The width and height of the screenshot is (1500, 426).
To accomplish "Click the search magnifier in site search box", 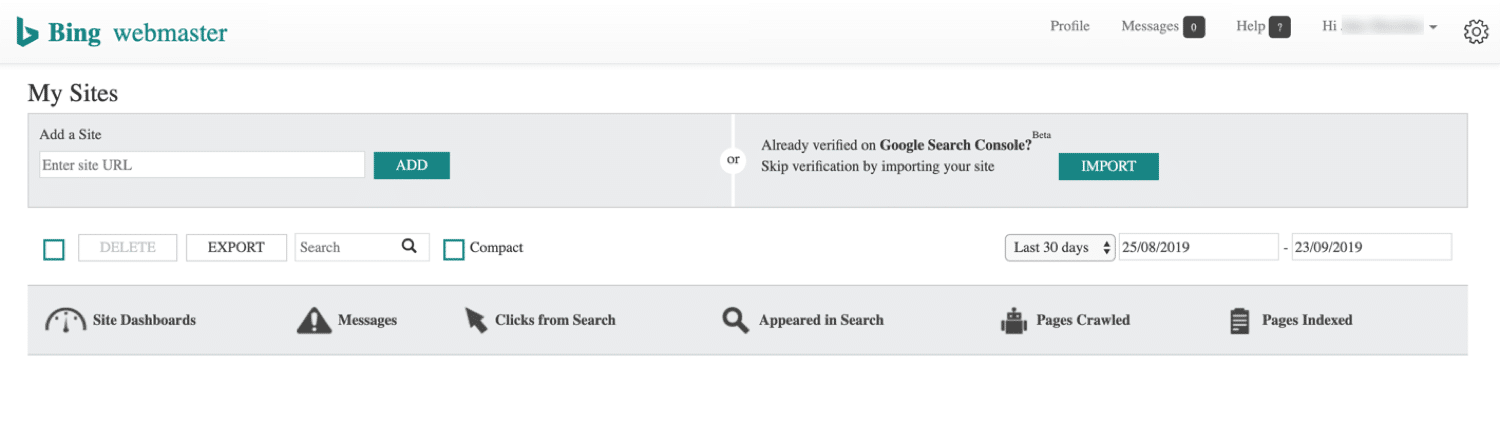I will [409, 246].
